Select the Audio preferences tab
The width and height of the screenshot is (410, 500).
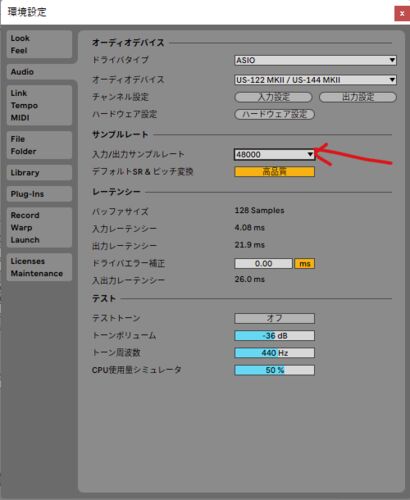pyautogui.click(x=39, y=72)
